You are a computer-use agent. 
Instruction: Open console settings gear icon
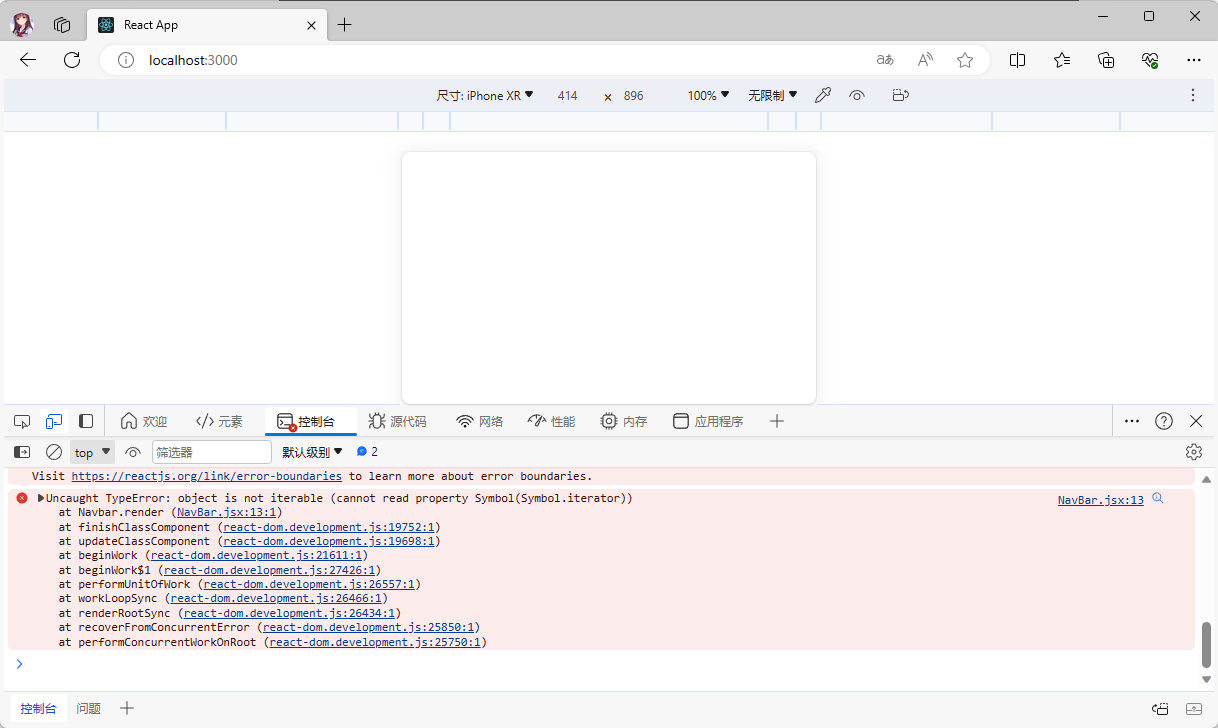pyautogui.click(x=1193, y=452)
